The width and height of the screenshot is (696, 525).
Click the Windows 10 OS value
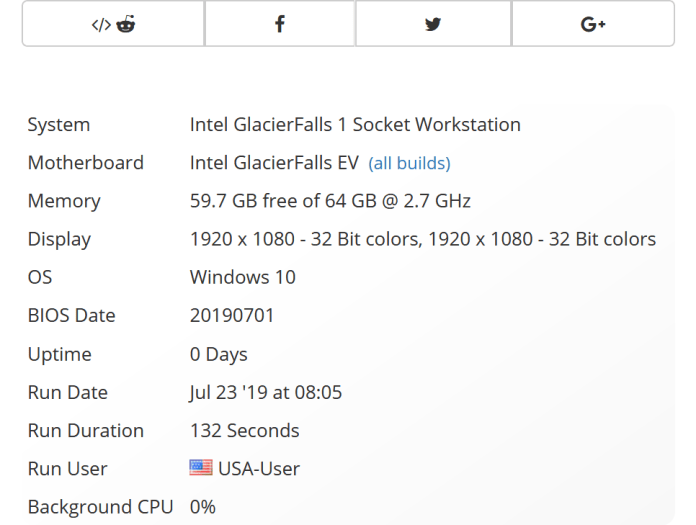[243, 277]
